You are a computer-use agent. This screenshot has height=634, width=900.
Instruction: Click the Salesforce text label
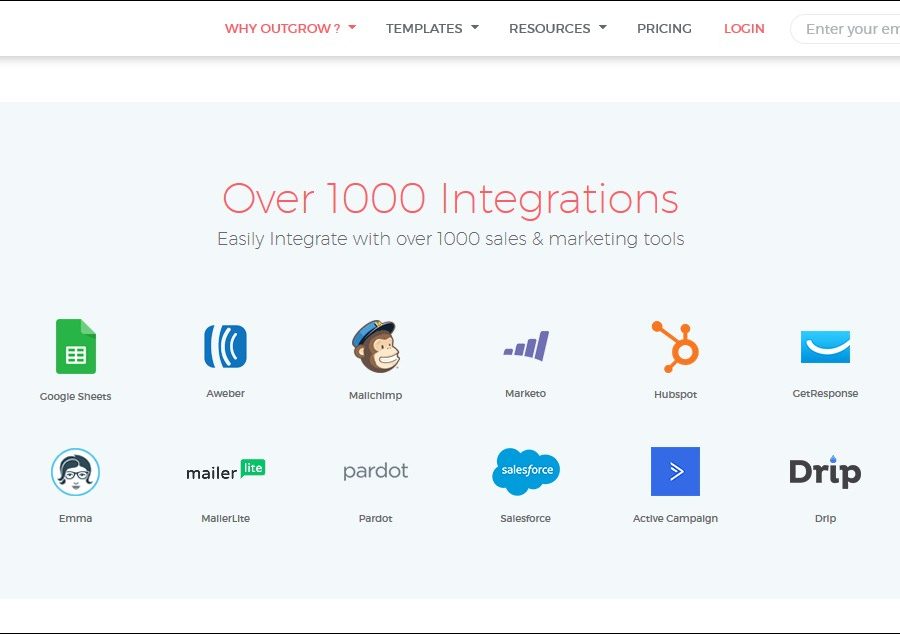pos(525,519)
